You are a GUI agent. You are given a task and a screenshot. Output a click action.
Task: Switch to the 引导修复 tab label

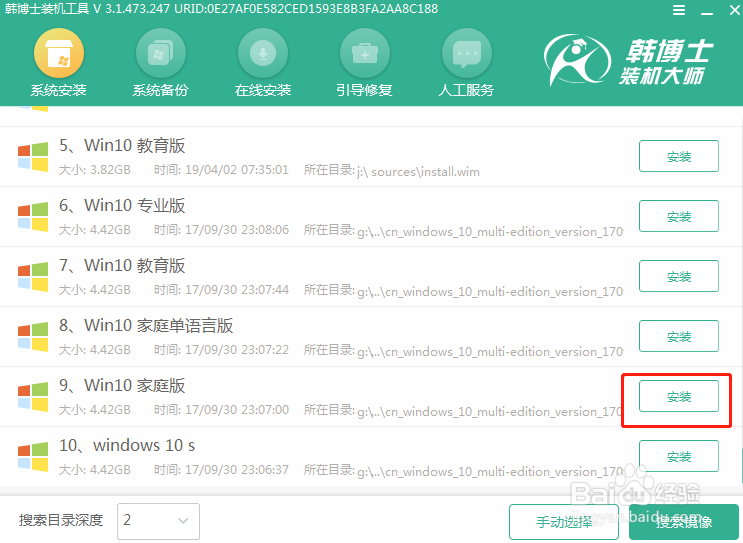365,90
